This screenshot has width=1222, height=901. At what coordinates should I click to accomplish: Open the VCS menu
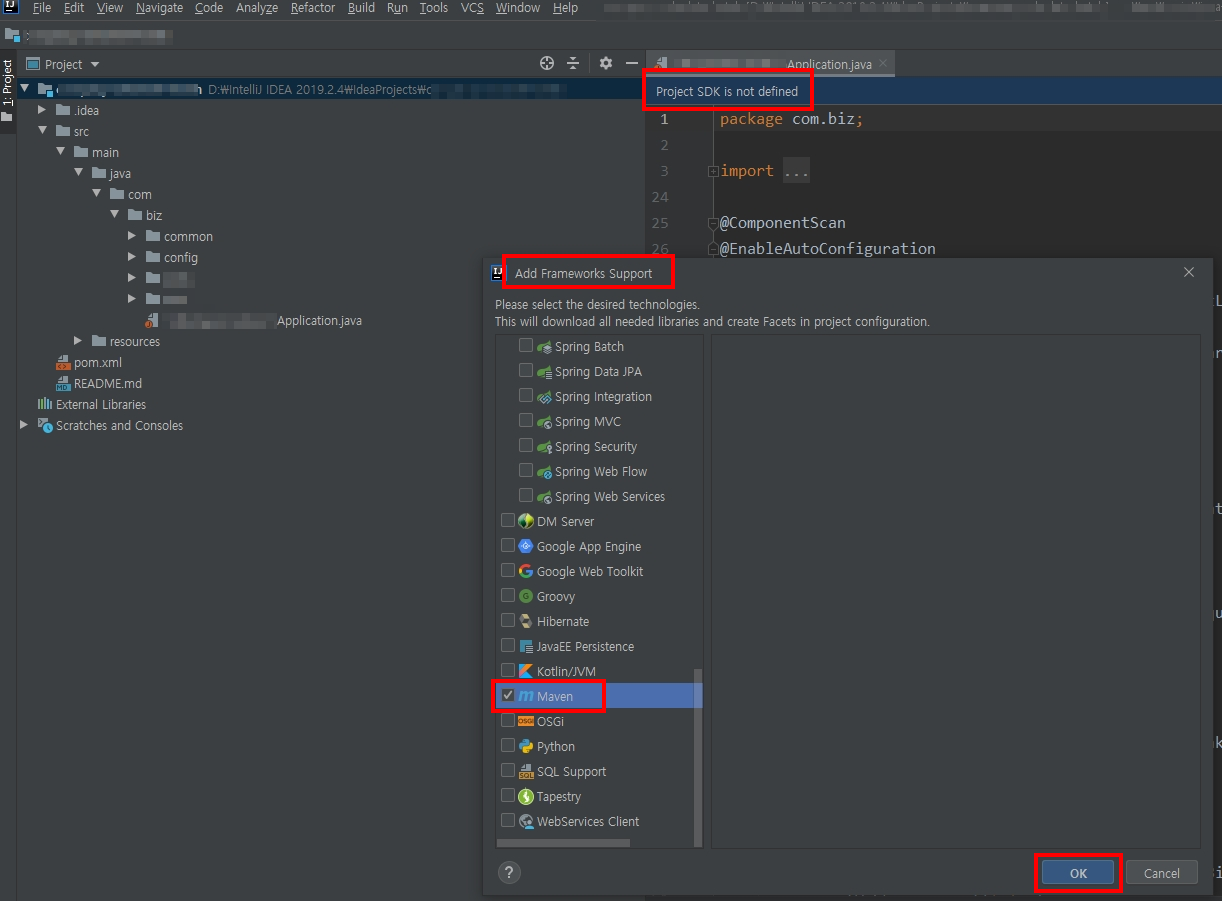point(472,8)
